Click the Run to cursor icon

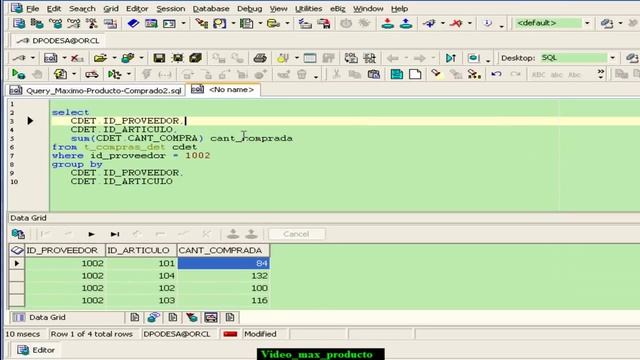451,58
